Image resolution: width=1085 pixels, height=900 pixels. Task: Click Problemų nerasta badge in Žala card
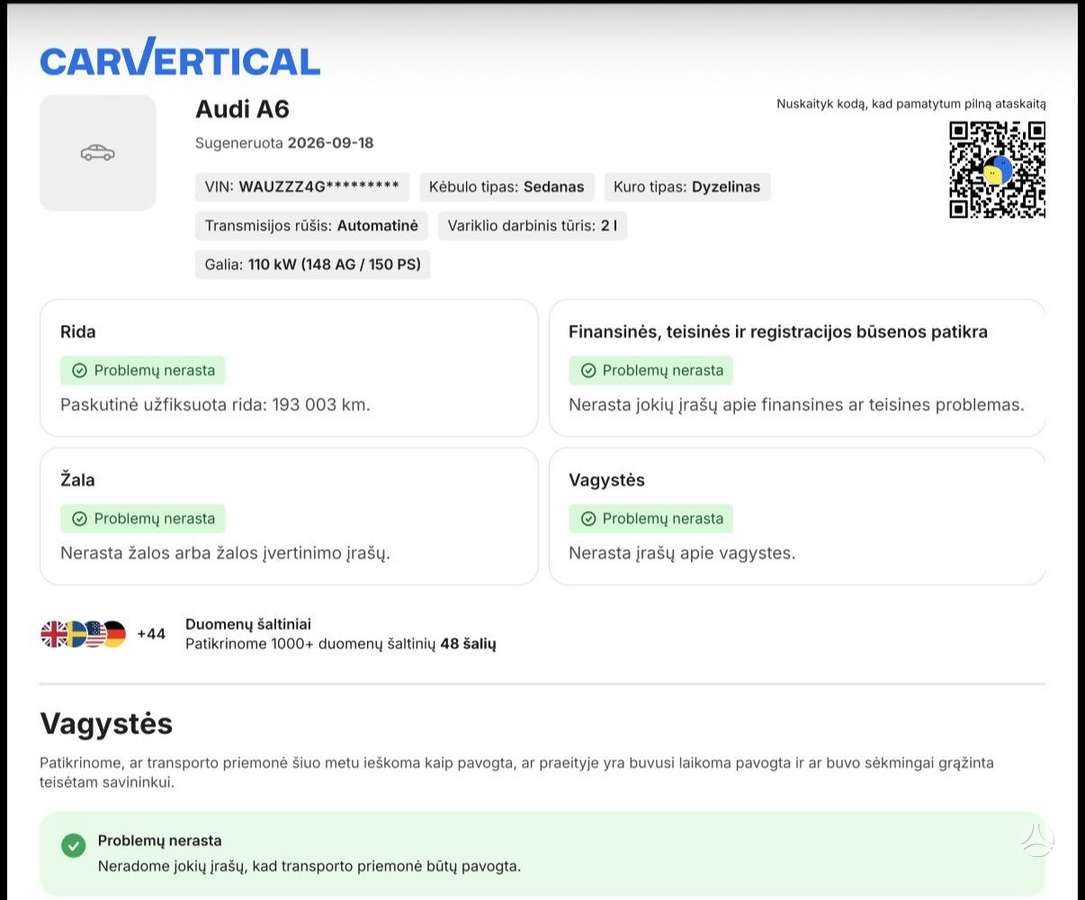[143, 519]
